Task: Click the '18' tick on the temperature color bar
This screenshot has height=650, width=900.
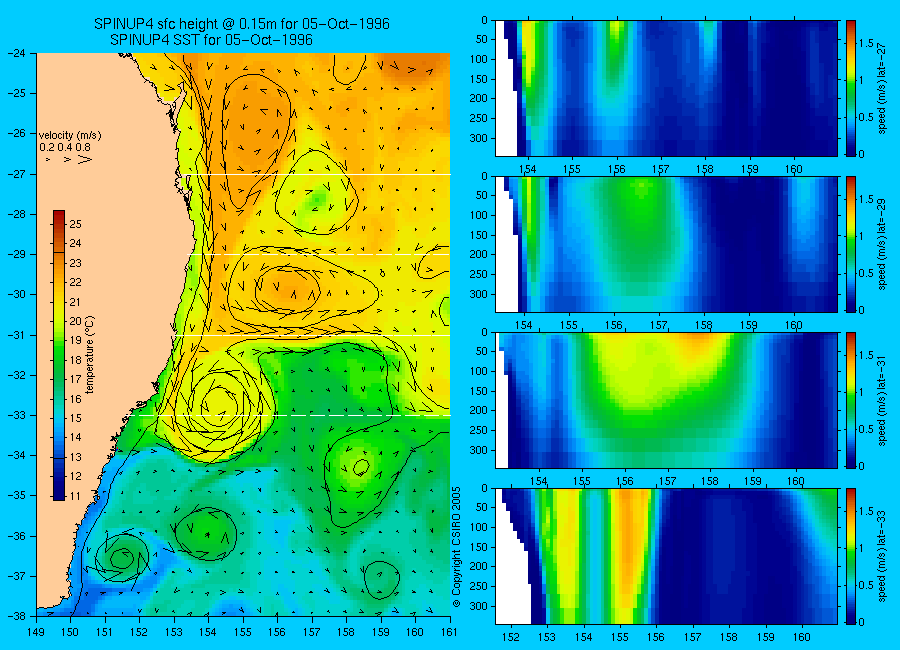Action: [x=75, y=360]
